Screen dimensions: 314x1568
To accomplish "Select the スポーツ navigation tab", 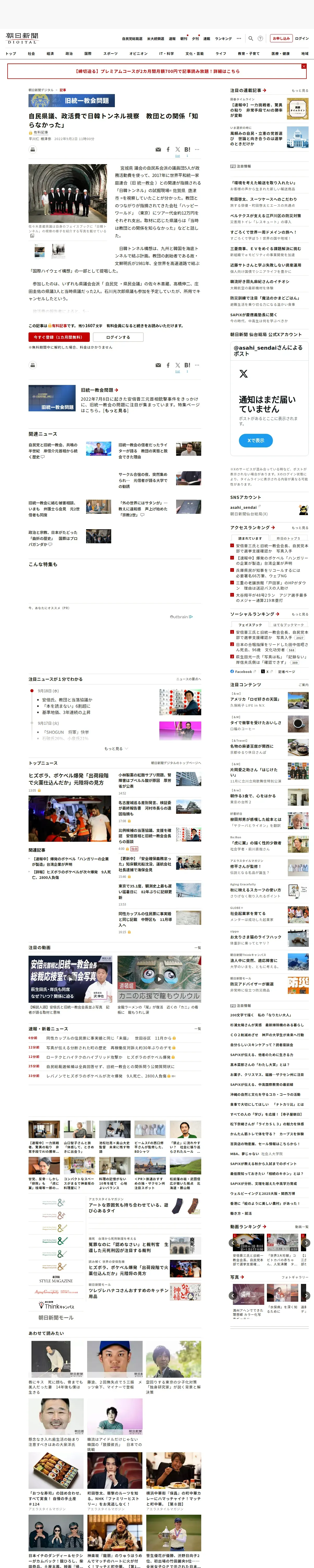I will [x=110, y=54].
